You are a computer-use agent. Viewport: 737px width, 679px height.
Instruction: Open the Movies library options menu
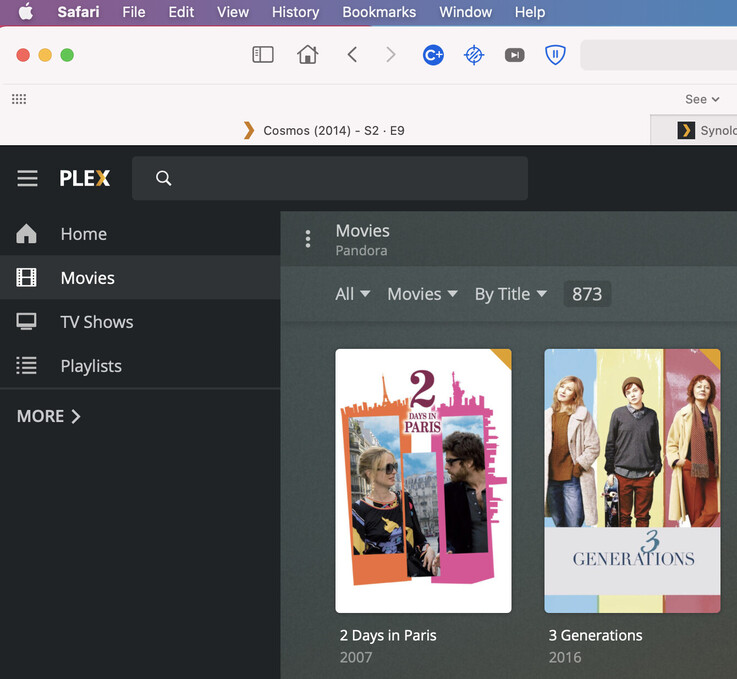308,239
